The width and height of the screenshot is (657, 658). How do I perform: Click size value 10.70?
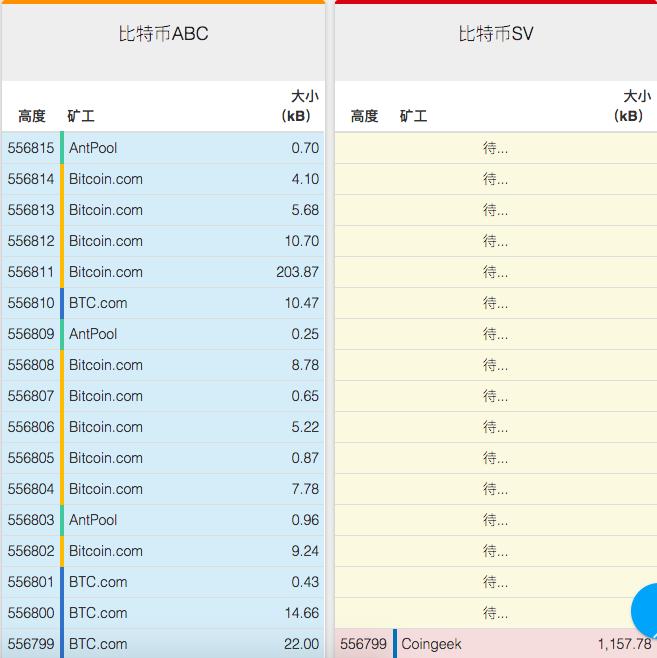[302, 241]
